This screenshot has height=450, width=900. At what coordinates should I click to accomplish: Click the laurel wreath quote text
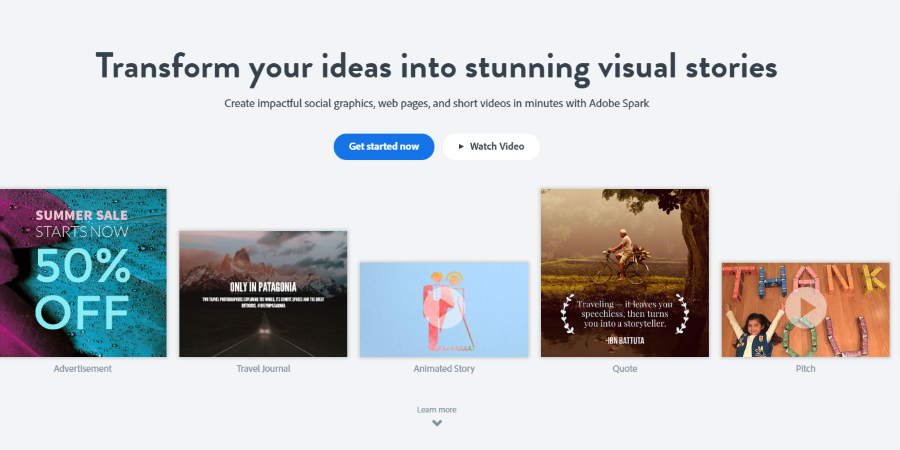pos(624,312)
